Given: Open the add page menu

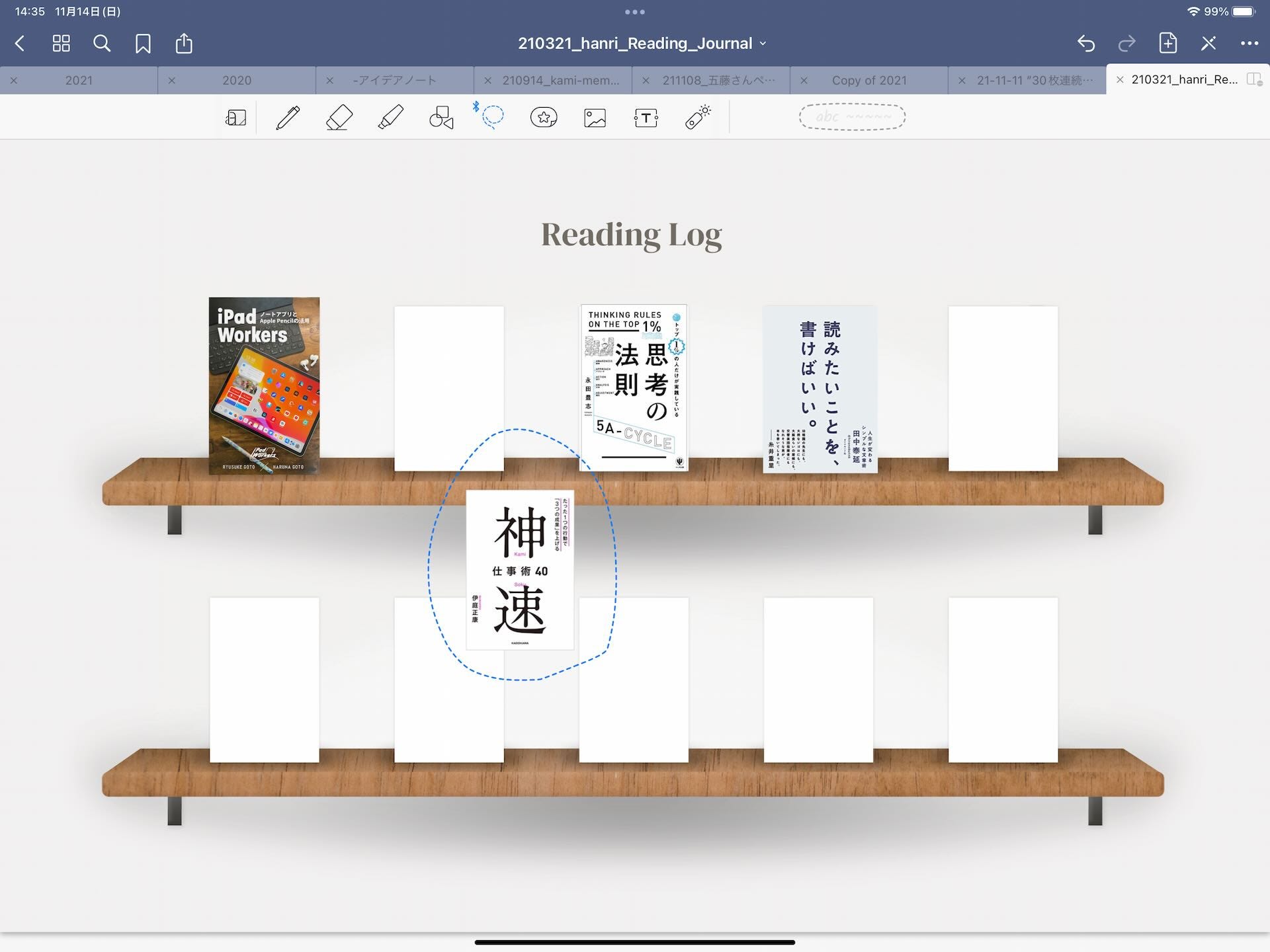Looking at the screenshot, I should point(1167,43).
